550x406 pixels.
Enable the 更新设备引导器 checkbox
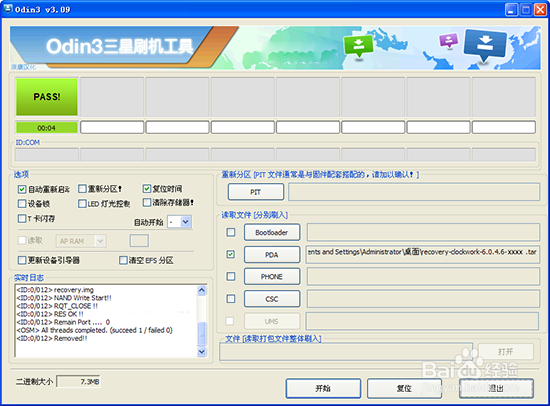click(22, 260)
